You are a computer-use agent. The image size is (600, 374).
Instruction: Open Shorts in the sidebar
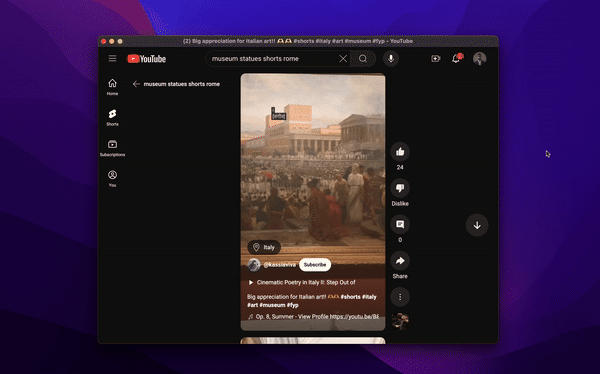tap(112, 118)
